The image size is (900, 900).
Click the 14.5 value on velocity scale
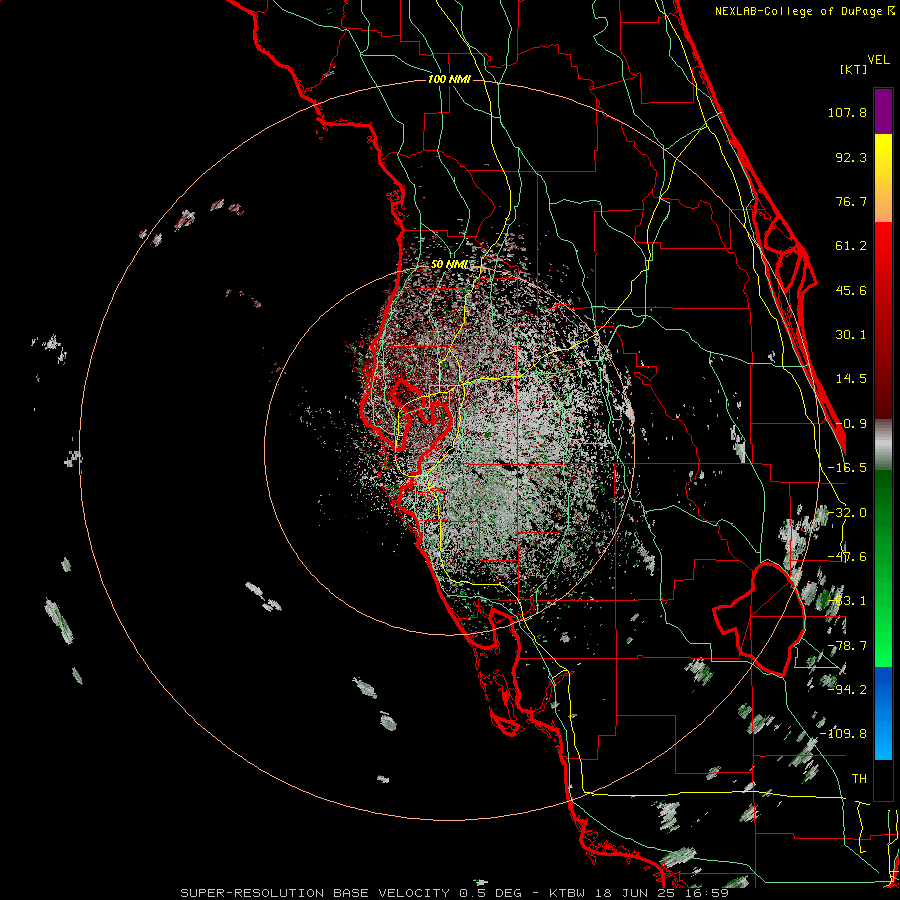pos(851,379)
